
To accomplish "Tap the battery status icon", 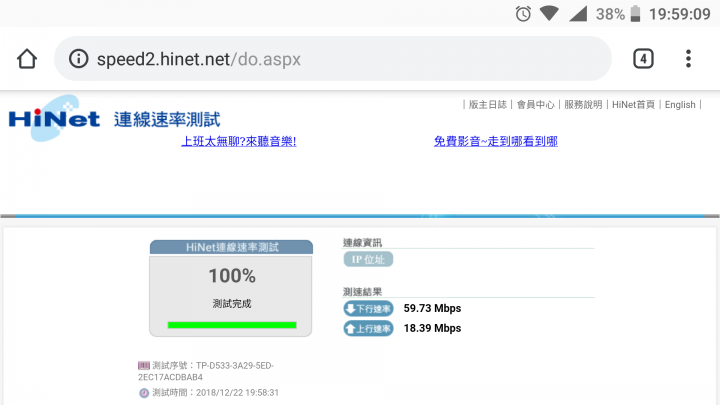I will 636,14.
